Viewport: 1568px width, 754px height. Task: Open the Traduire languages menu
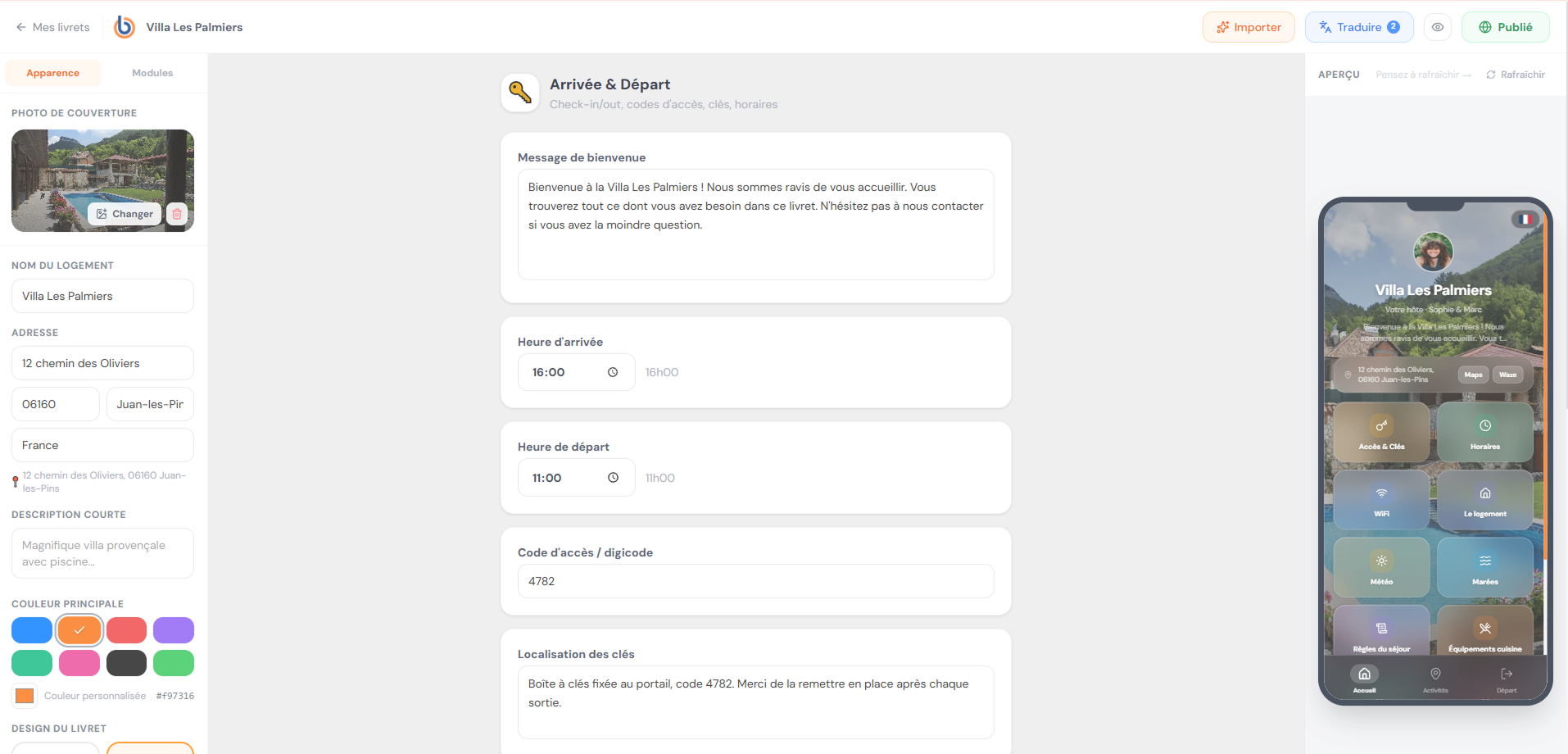tap(1359, 27)
